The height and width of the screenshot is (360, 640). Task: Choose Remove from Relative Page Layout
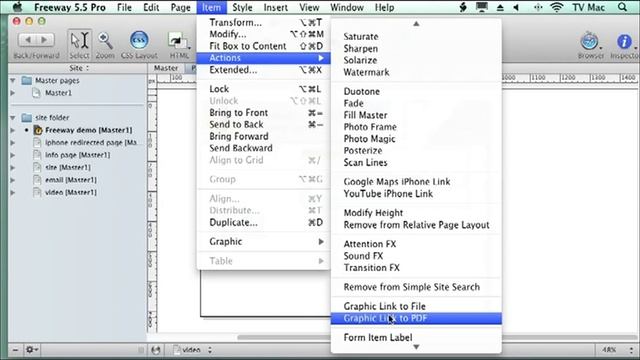pyautogui.click(x=416, y=225)
